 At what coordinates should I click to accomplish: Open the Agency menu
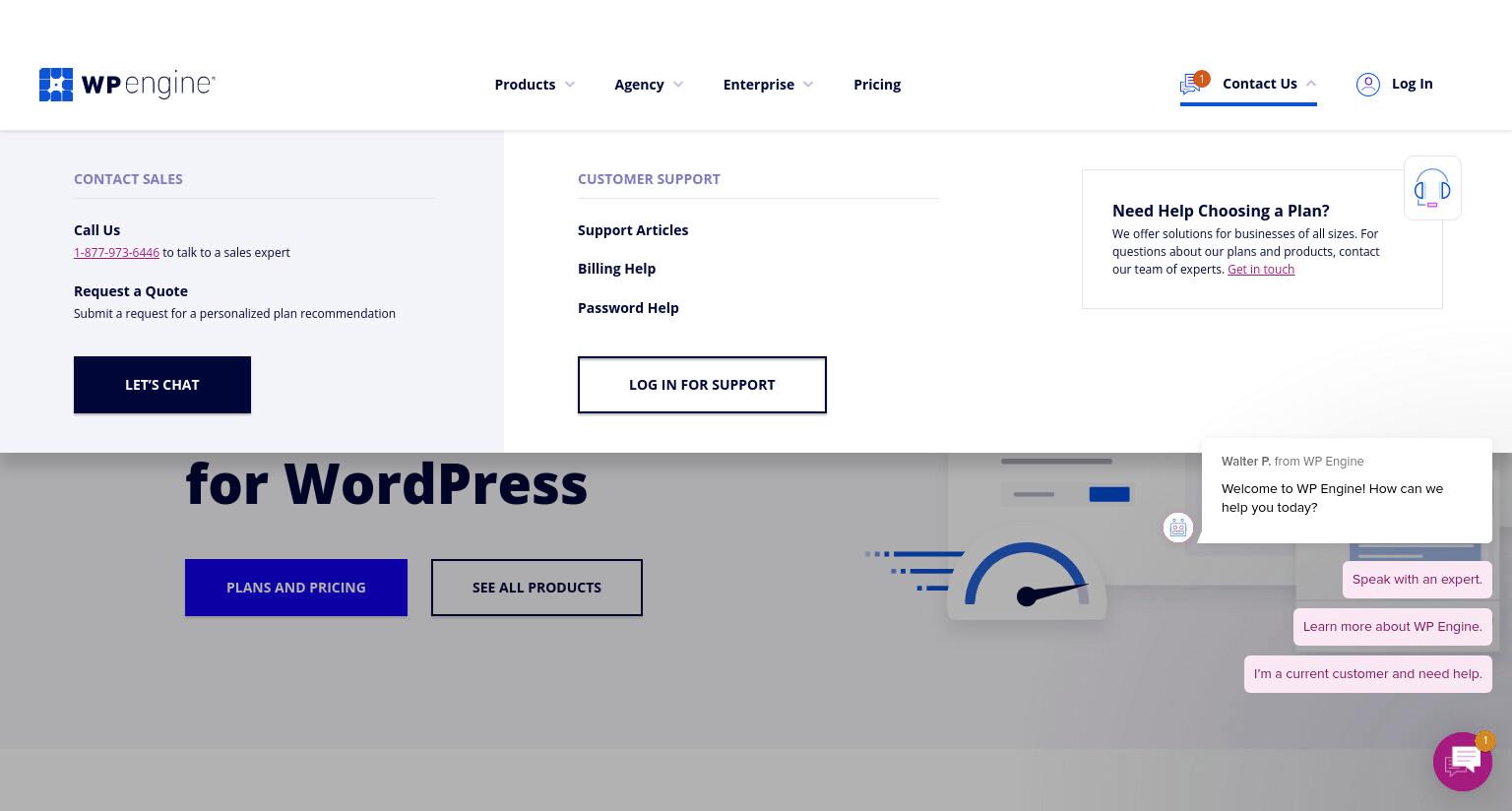pos(639,85)
